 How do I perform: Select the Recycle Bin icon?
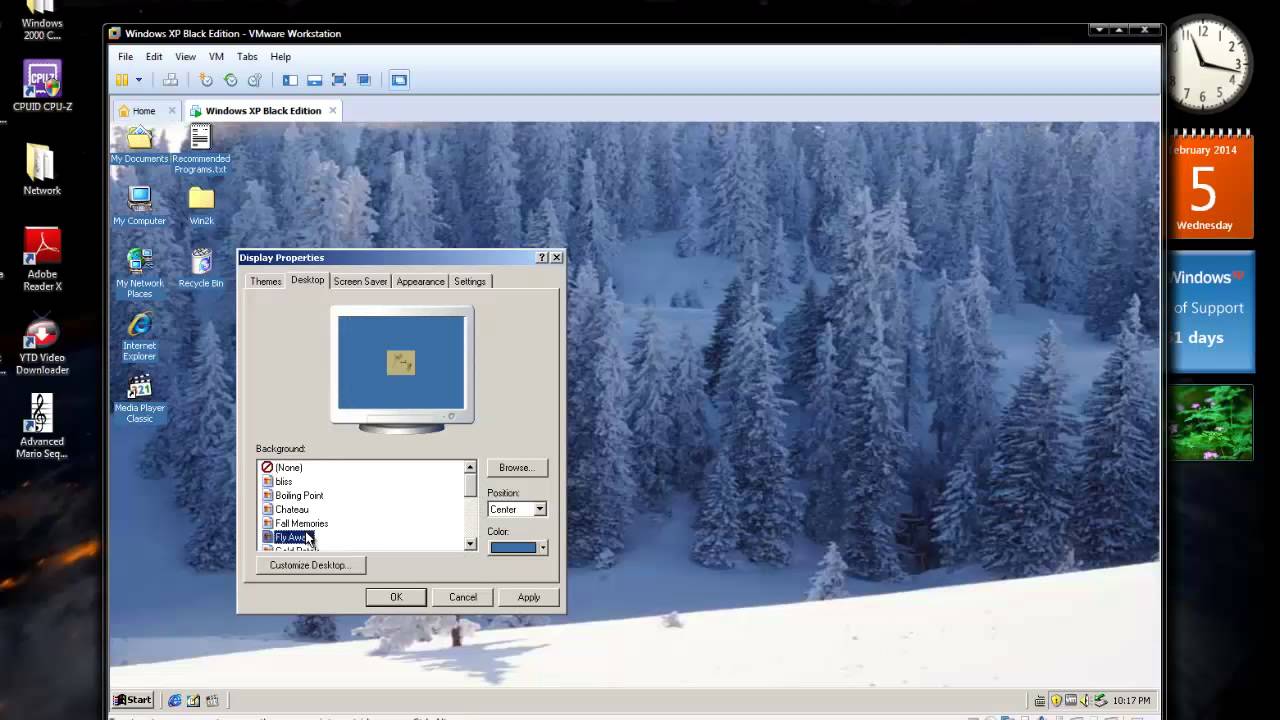(x=201, y=268)
